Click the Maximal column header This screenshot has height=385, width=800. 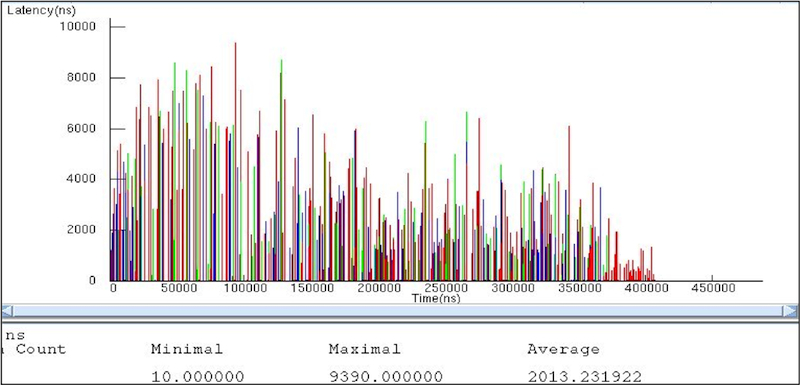pyautogui.click(x=365, y=349)
